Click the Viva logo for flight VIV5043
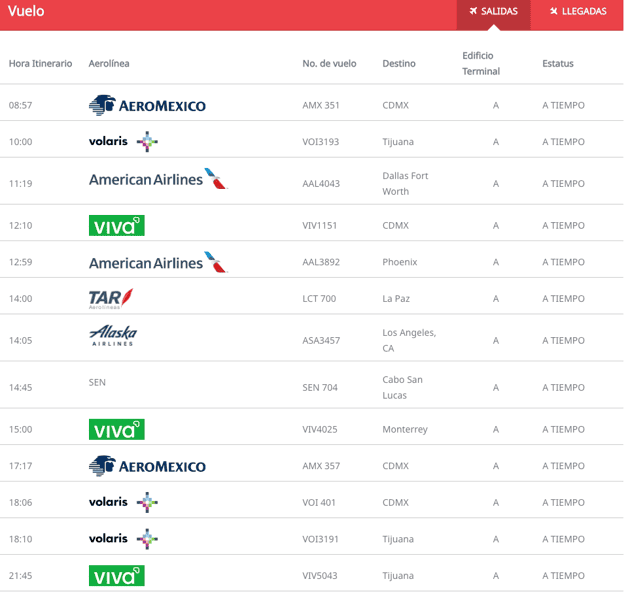Screen dimensions: 628x592 click(x=116, y=576)
